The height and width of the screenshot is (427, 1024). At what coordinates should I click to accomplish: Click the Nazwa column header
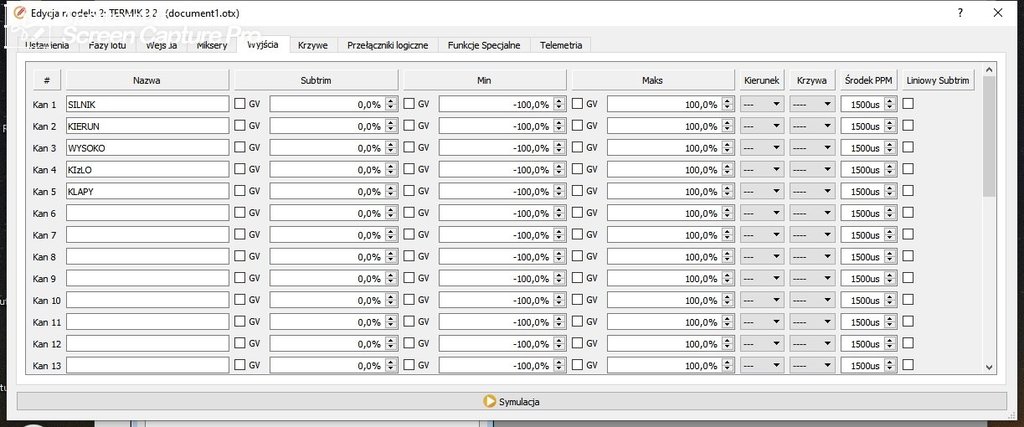pos(147,80)
